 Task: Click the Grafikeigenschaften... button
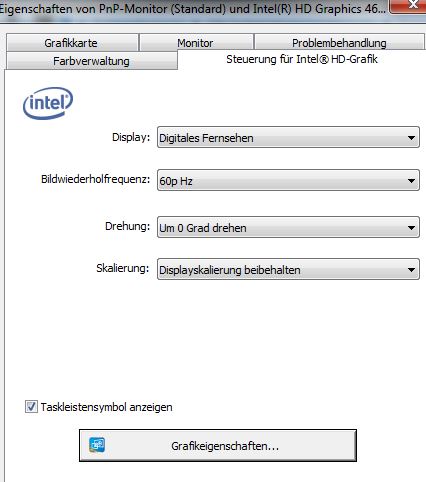pyautogui.click(x=218, y=445)
